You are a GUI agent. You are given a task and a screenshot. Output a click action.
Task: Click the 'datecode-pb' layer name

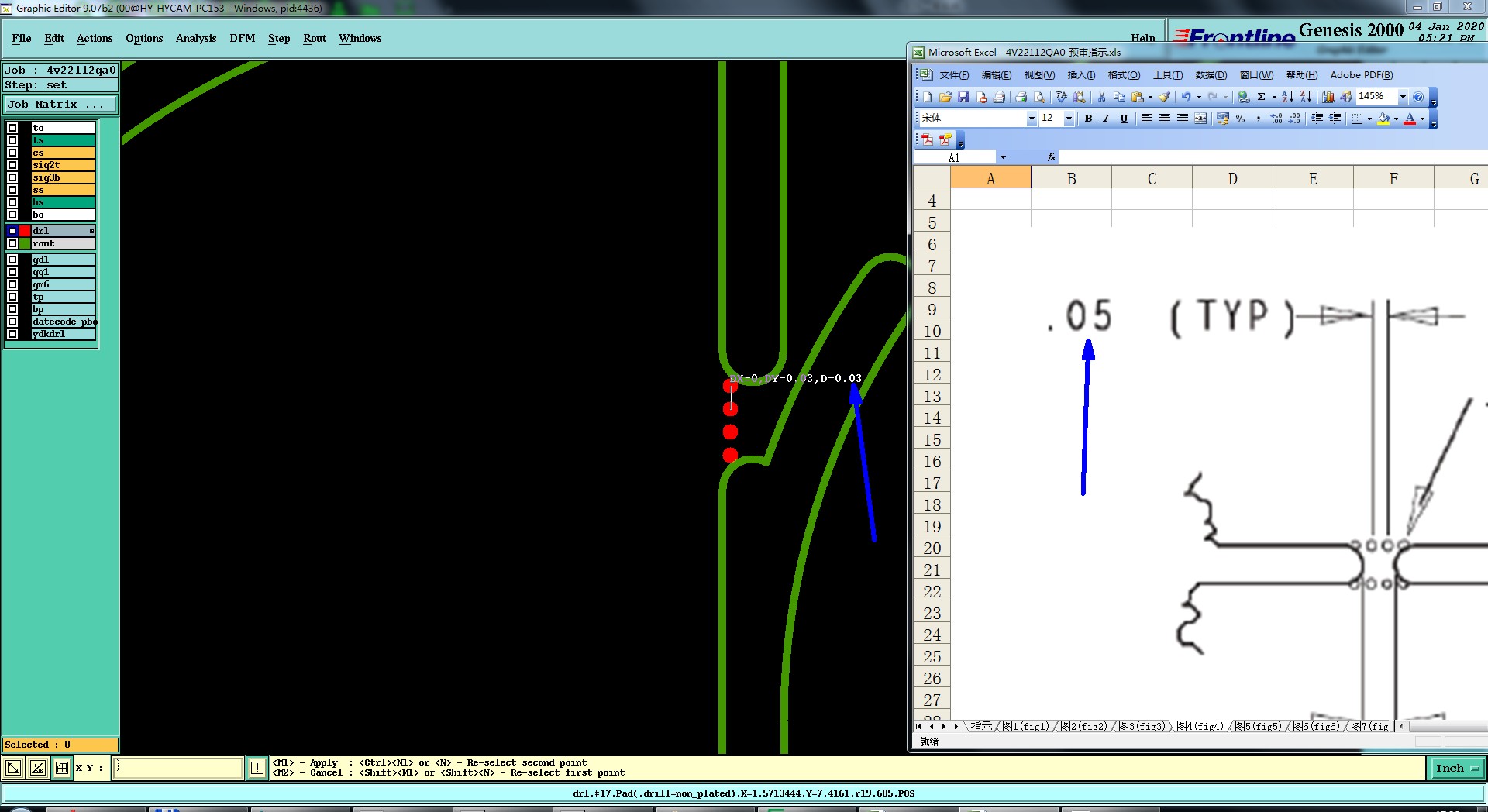pyautogui.click(x=63, y=322)
